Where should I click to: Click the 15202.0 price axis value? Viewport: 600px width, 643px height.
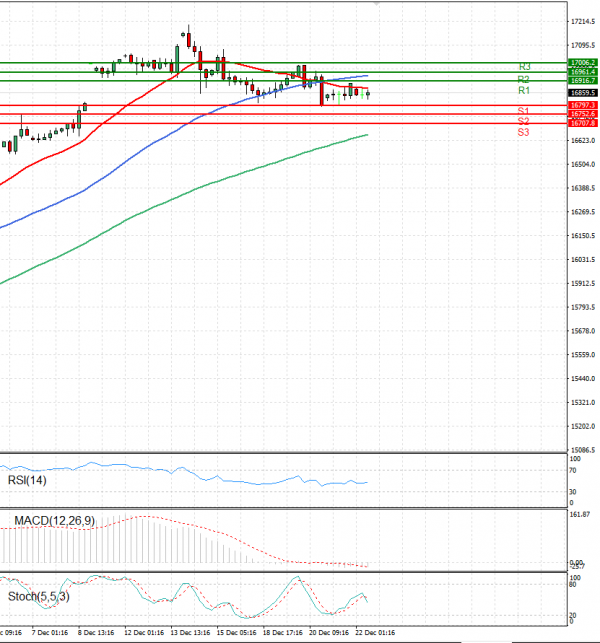click(x=583, y=426)
